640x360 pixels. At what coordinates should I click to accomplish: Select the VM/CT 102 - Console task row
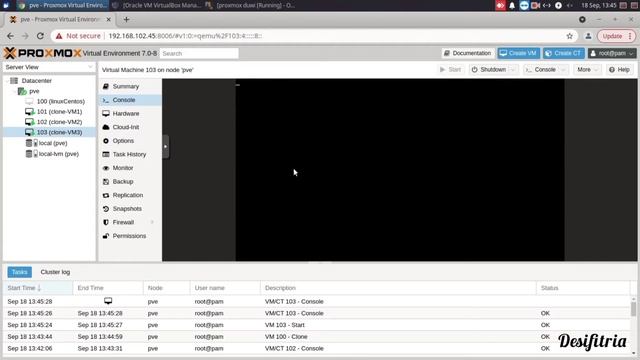(x=317, y=349)
